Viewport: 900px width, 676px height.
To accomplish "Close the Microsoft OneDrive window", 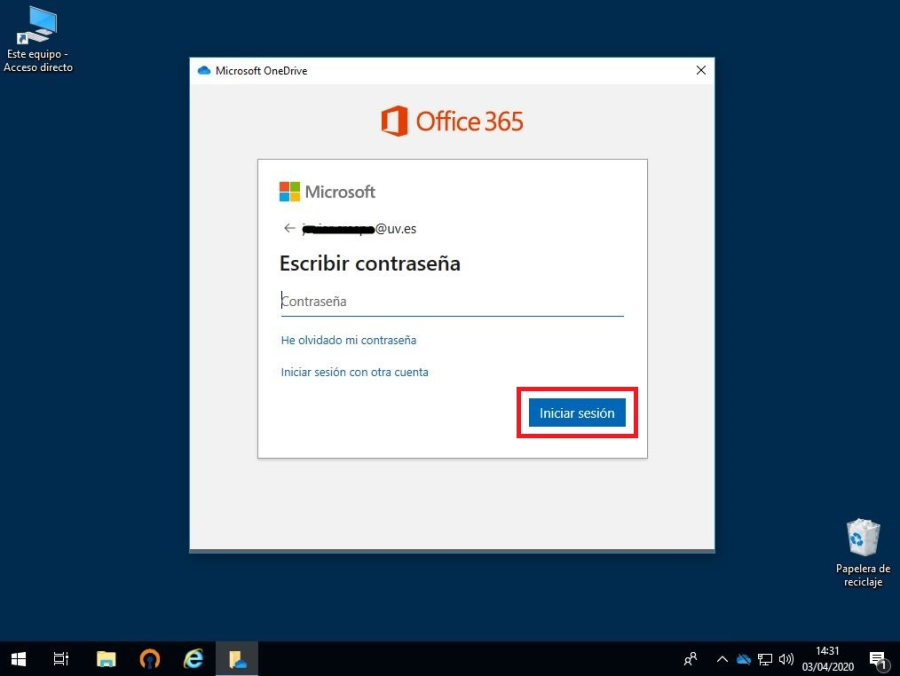I will (701, 70).
